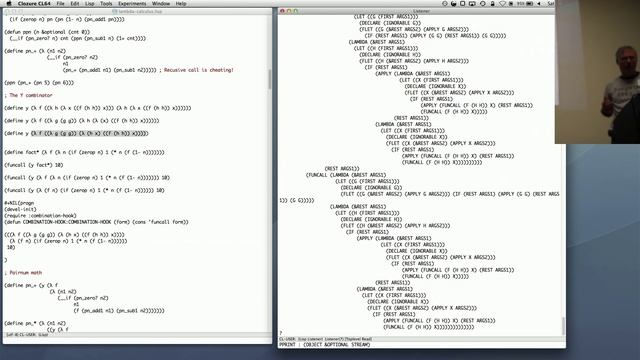Click the '(funcall (y fact*) 10)' line

pyautogui.click(x=34, y=165)
